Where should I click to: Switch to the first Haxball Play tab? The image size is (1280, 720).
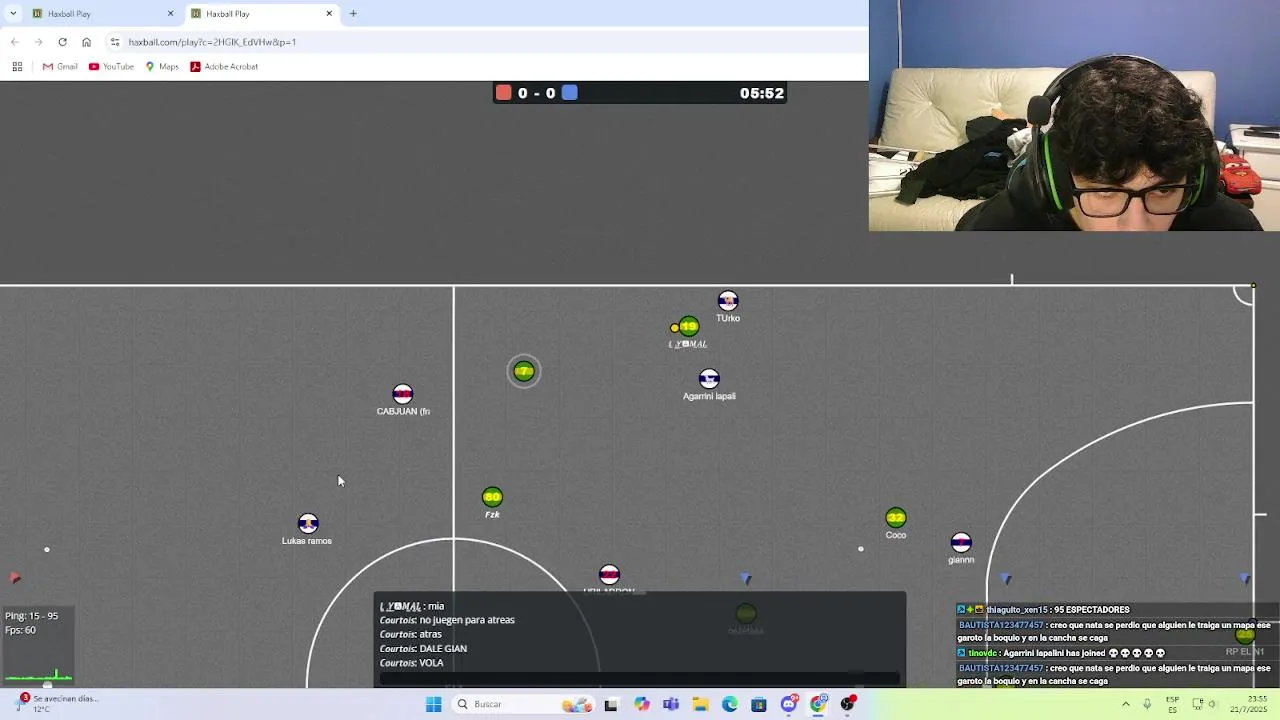pyautogui.click(x=100, y=13)
